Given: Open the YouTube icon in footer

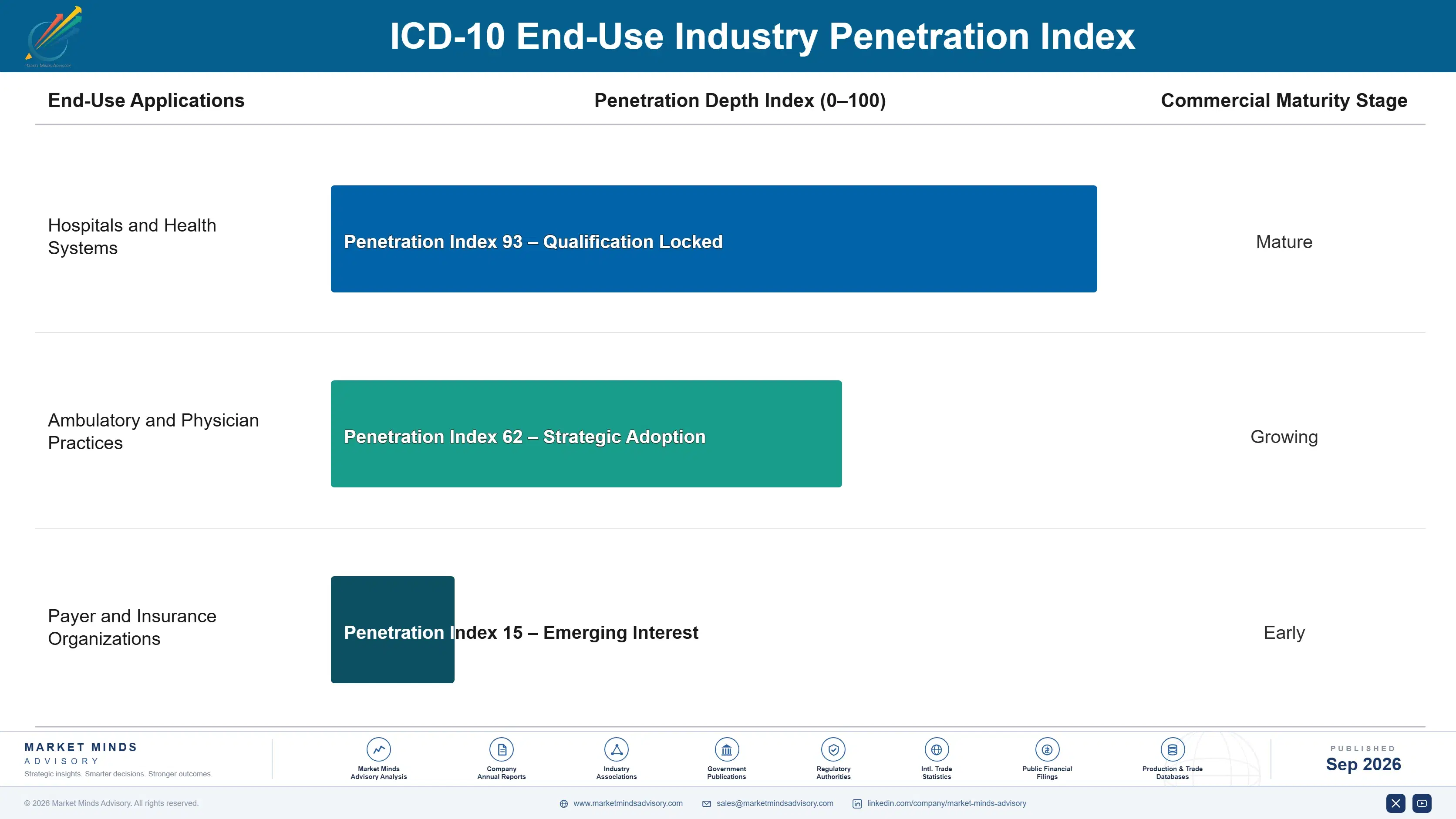Looking at the screenshot, I should [1422, 803].
